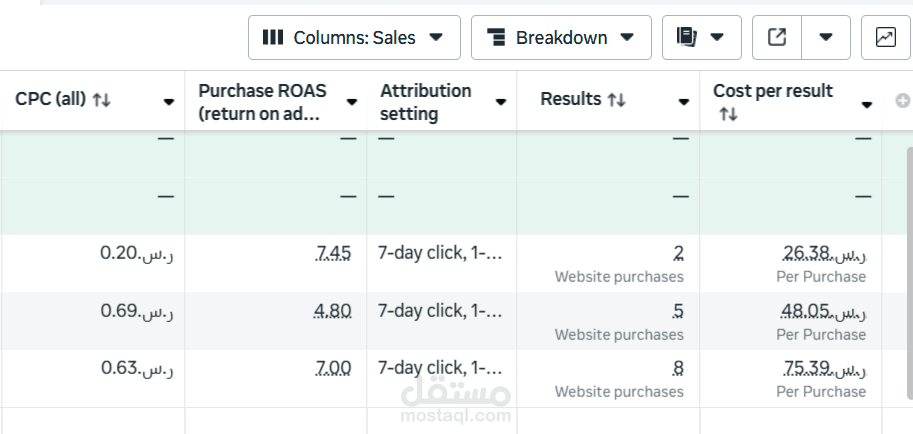The image size is (913, 434).
Task: Click the add column plus icon
Action: (x=903, y=101)
